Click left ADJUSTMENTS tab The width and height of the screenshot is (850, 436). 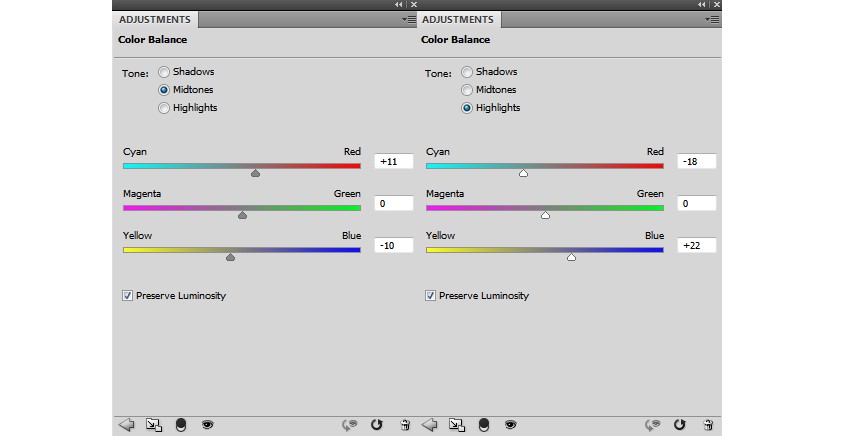(x=155, y=20)
